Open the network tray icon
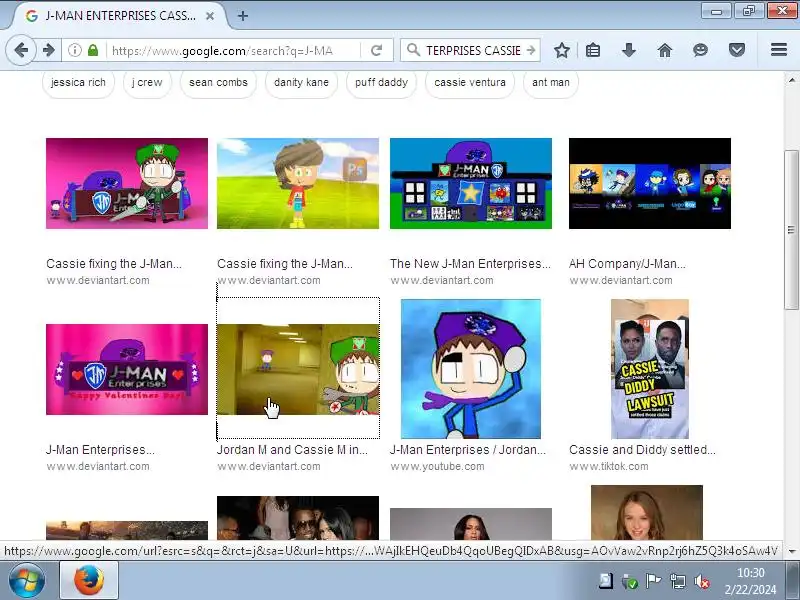The image size is (800, 600). tap(678, 581)
